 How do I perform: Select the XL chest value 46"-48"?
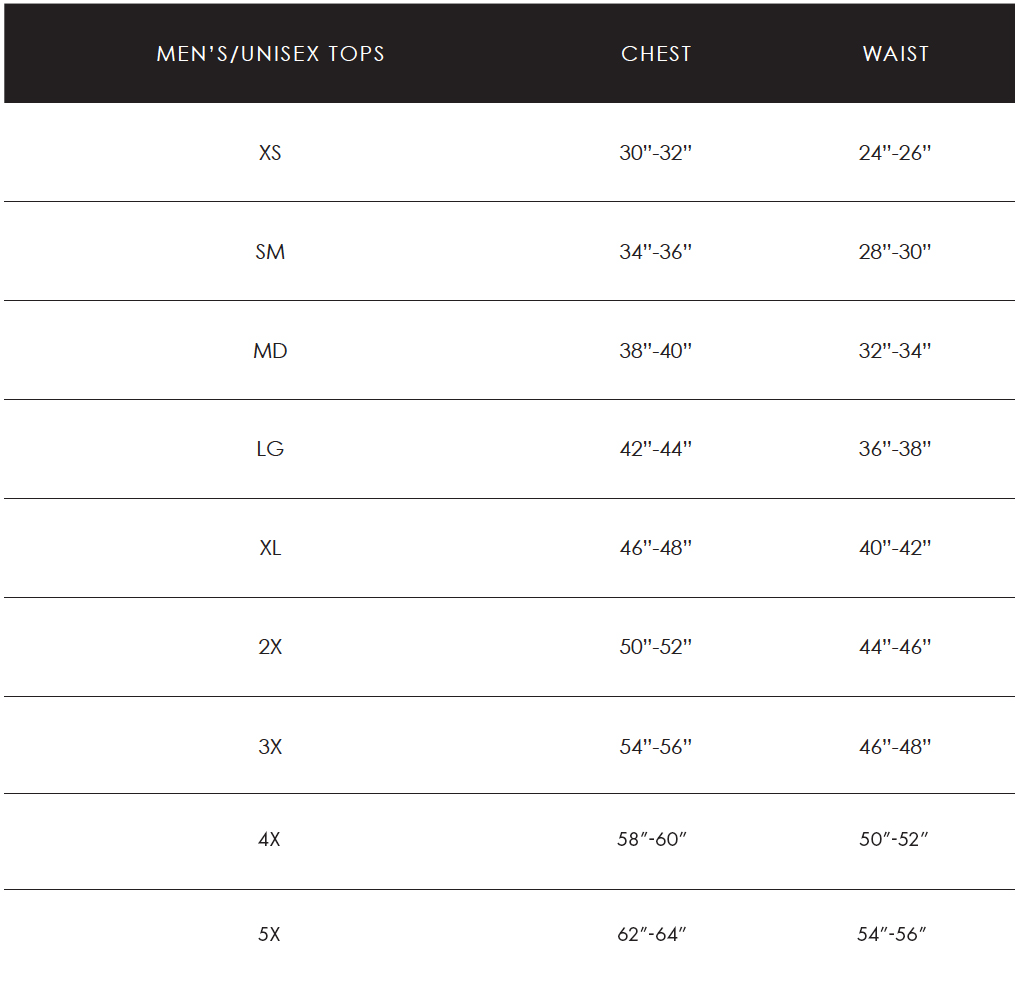[x=656, y=548]
